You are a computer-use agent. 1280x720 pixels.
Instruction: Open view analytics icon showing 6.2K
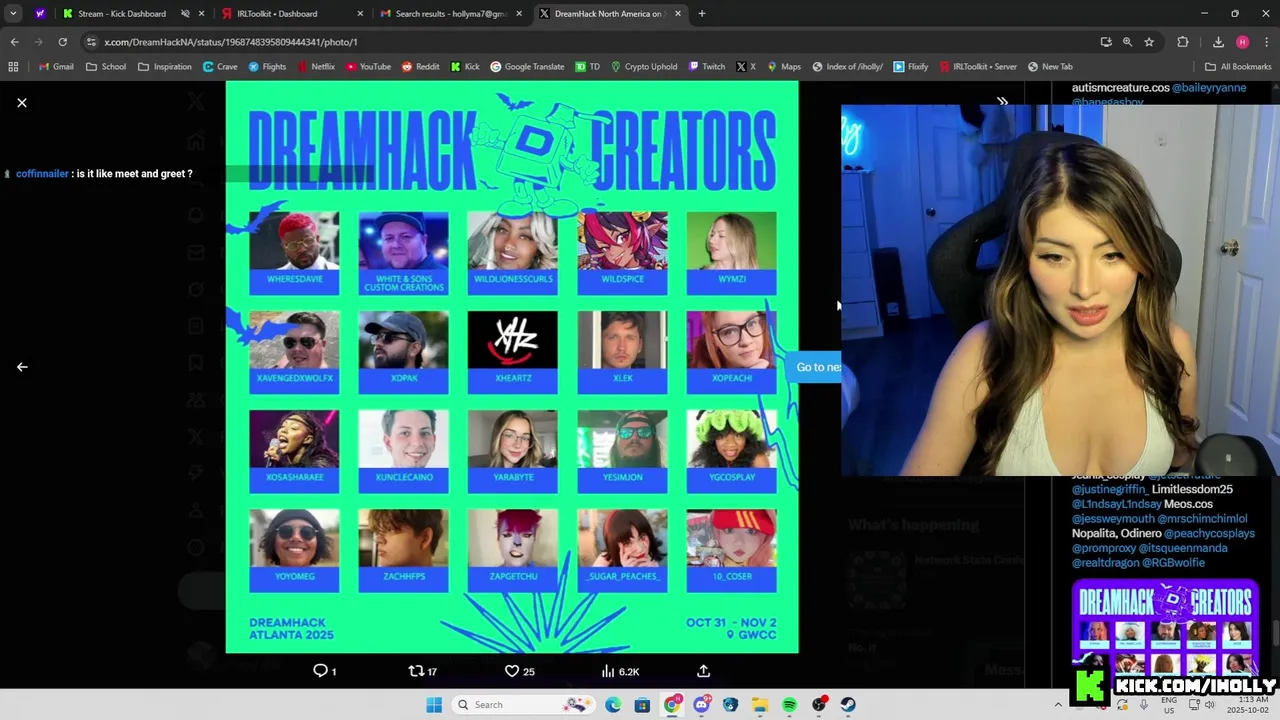(x=607, y=671)
